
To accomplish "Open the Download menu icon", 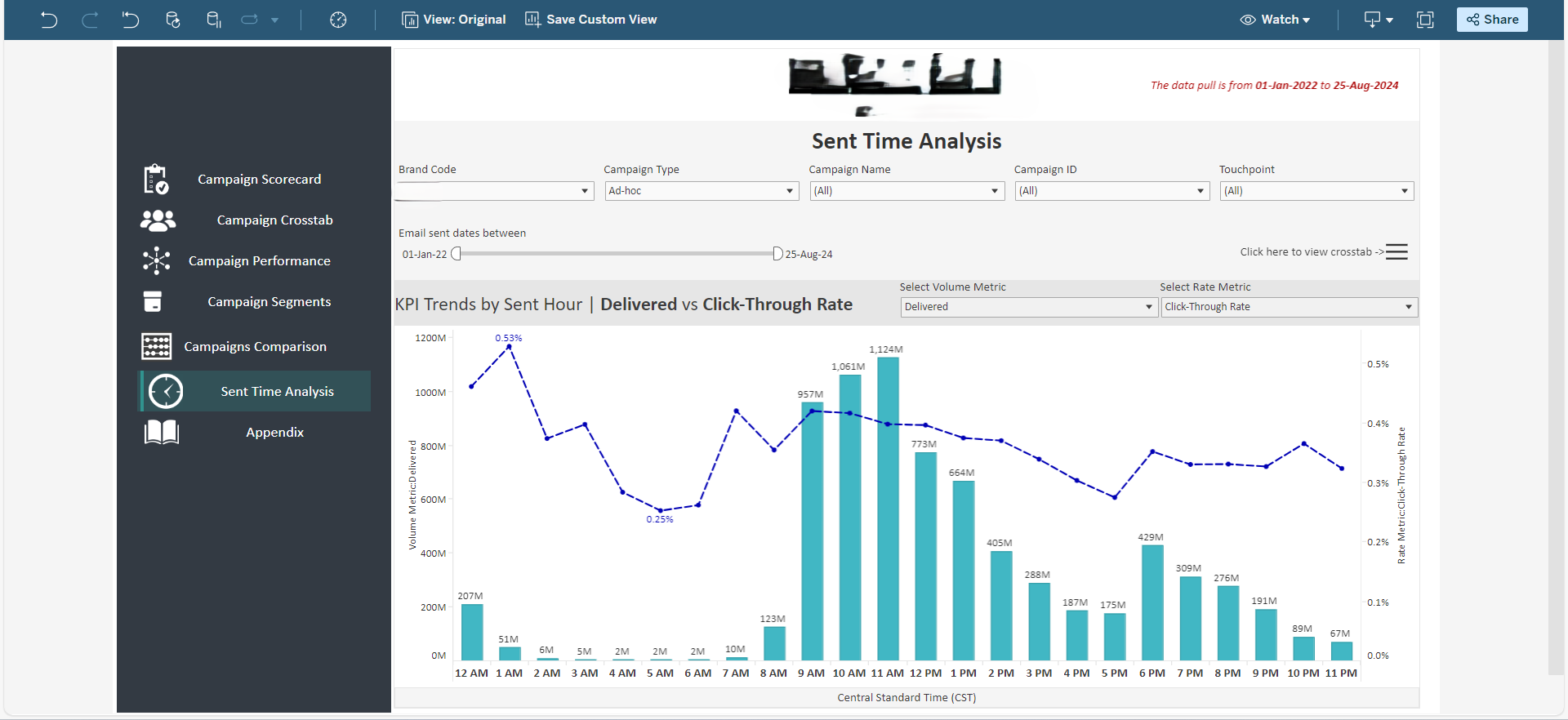I will click(1378, 20).
